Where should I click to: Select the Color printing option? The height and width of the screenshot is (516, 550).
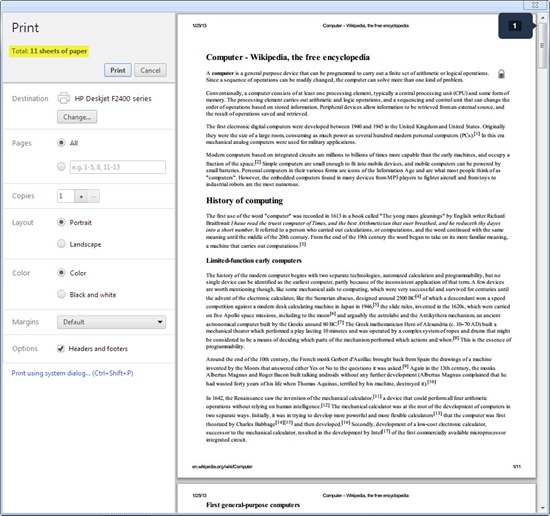click(61, 273)
